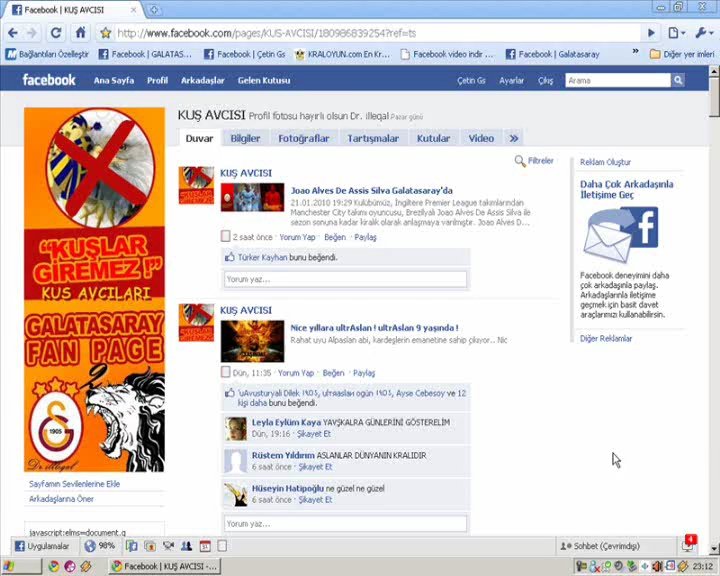Click Şikayet Et on Rüstem Yıldırım comment

tap(315, 467)
